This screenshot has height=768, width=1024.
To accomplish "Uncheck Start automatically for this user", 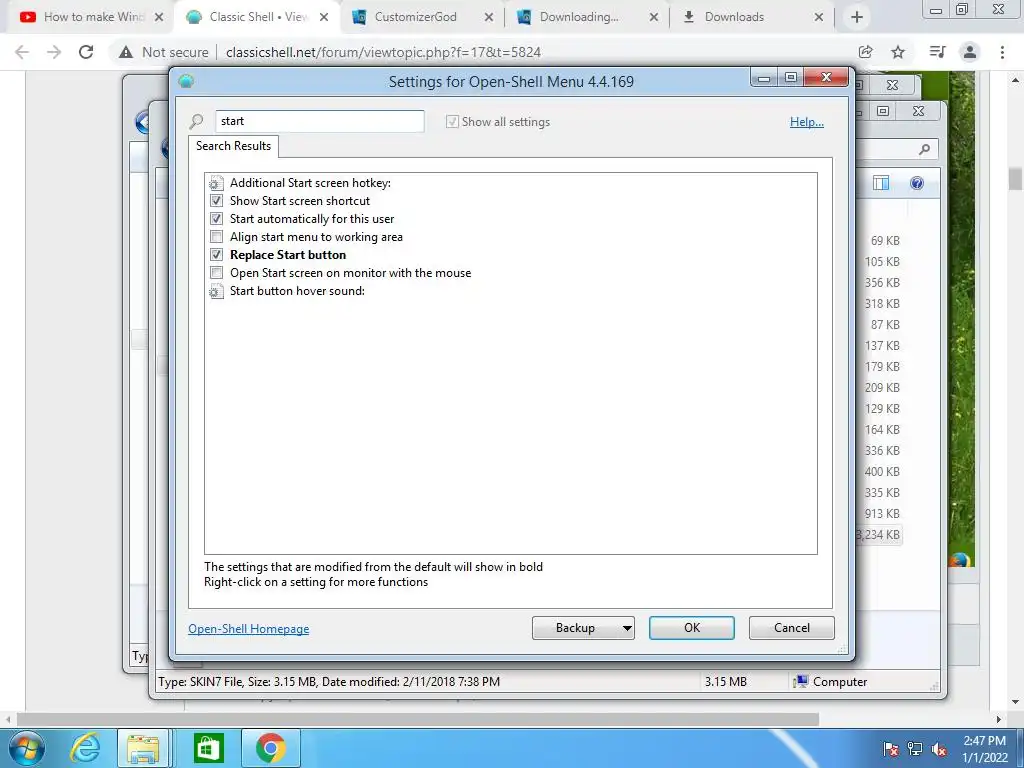I will tap(216, 219).
